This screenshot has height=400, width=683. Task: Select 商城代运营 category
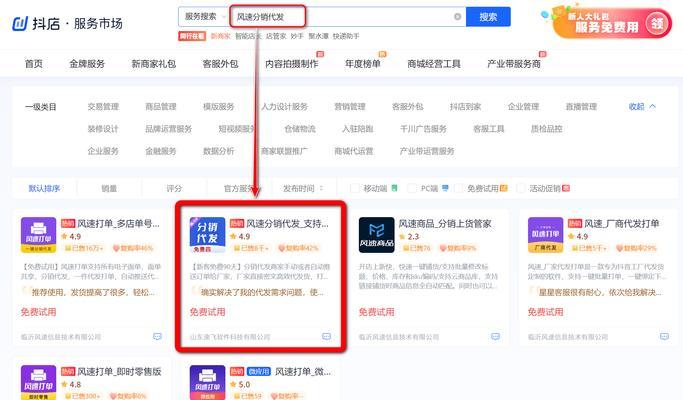(354, 151)
